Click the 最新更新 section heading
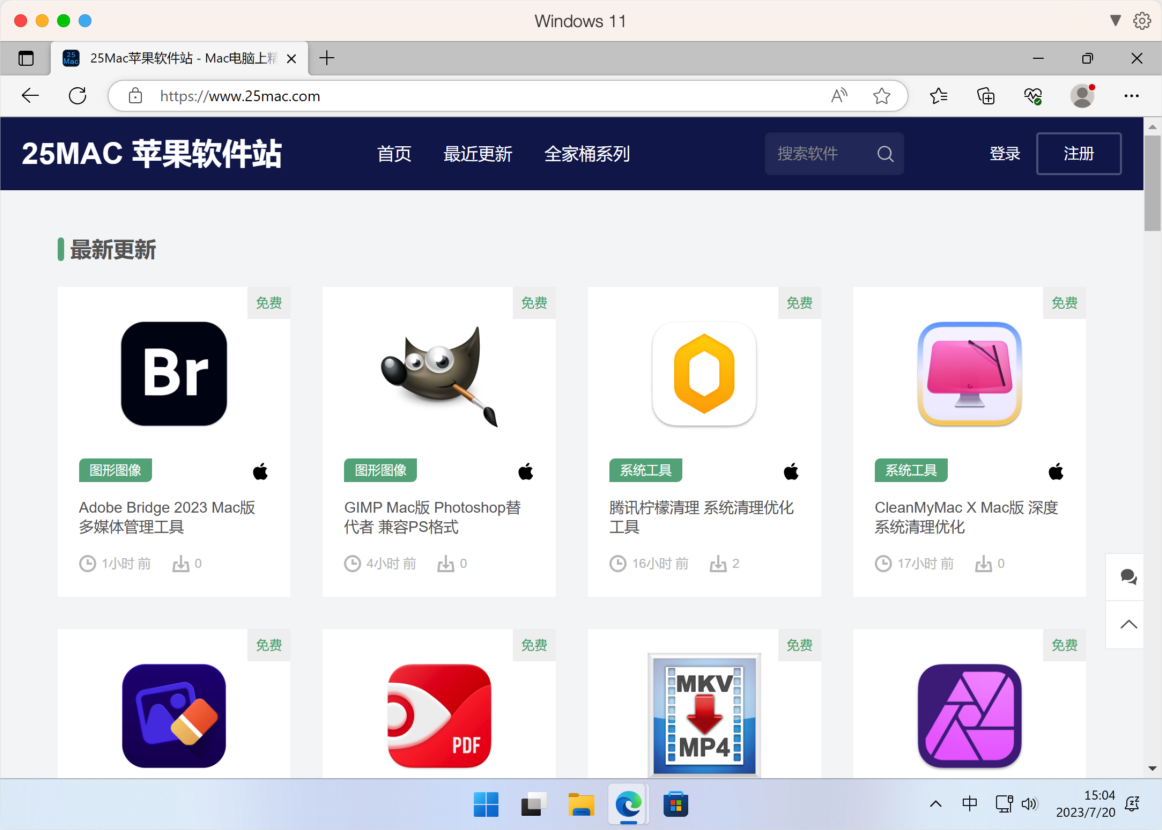1162x830 pixels. [113, 250]
